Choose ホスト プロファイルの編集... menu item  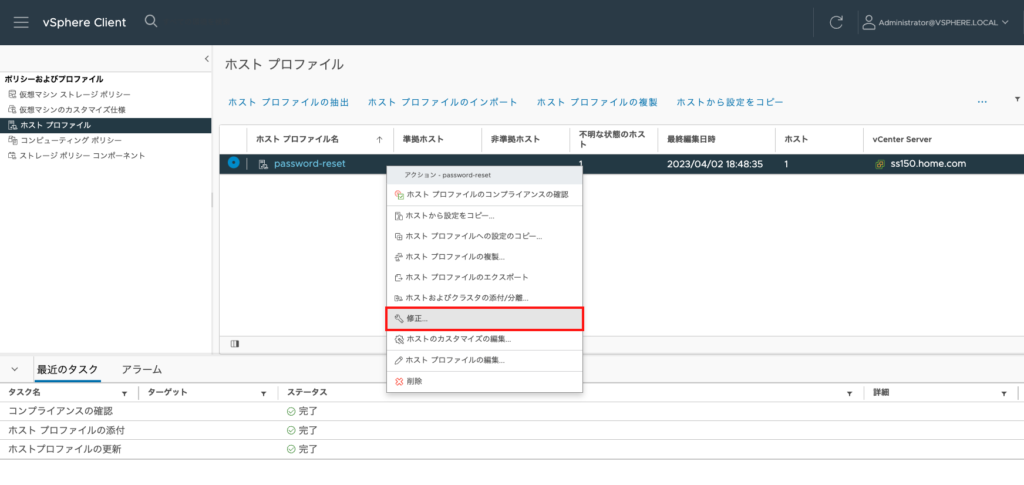point(485,360)
